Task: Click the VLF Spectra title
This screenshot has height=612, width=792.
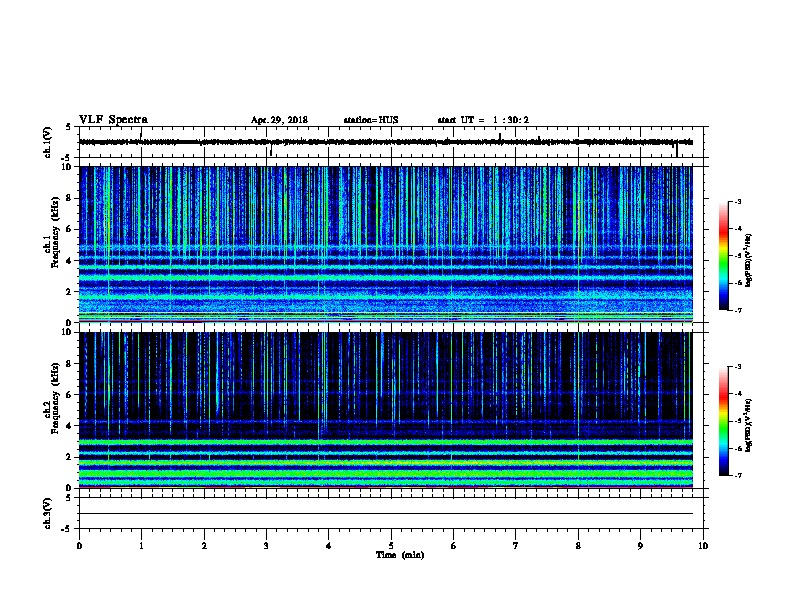Action: pyautogui.click(x=113, y=120)
